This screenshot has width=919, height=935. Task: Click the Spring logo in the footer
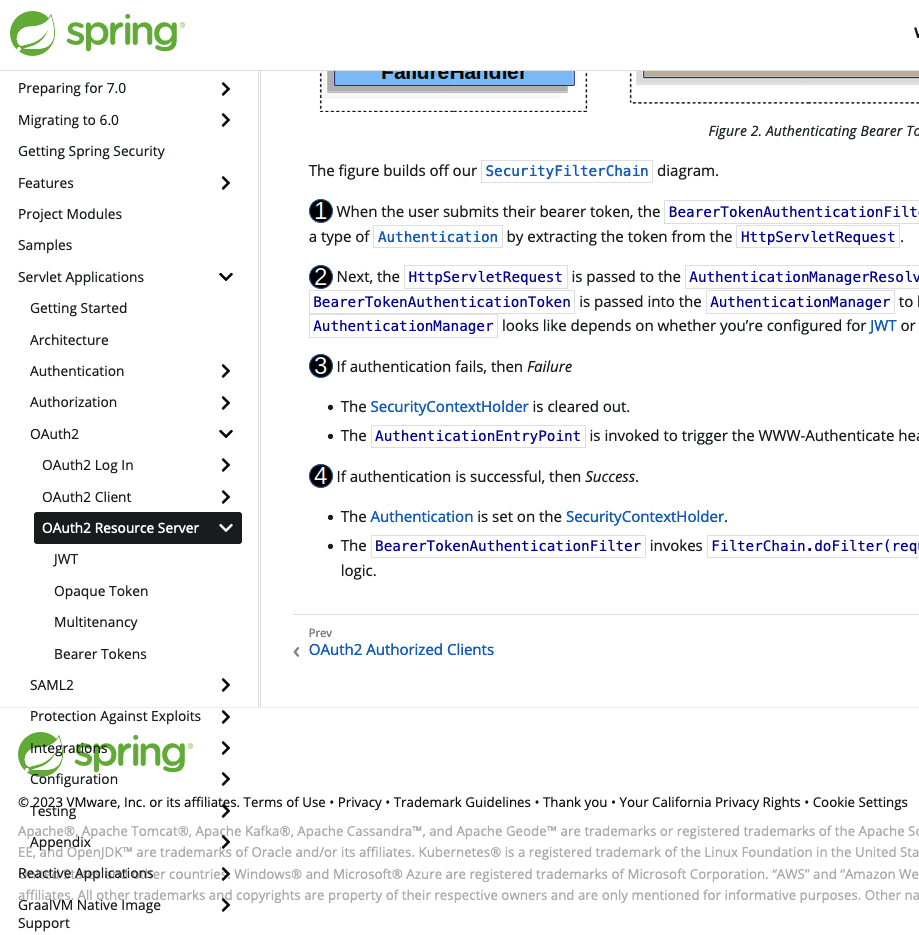tap(105, 753)
